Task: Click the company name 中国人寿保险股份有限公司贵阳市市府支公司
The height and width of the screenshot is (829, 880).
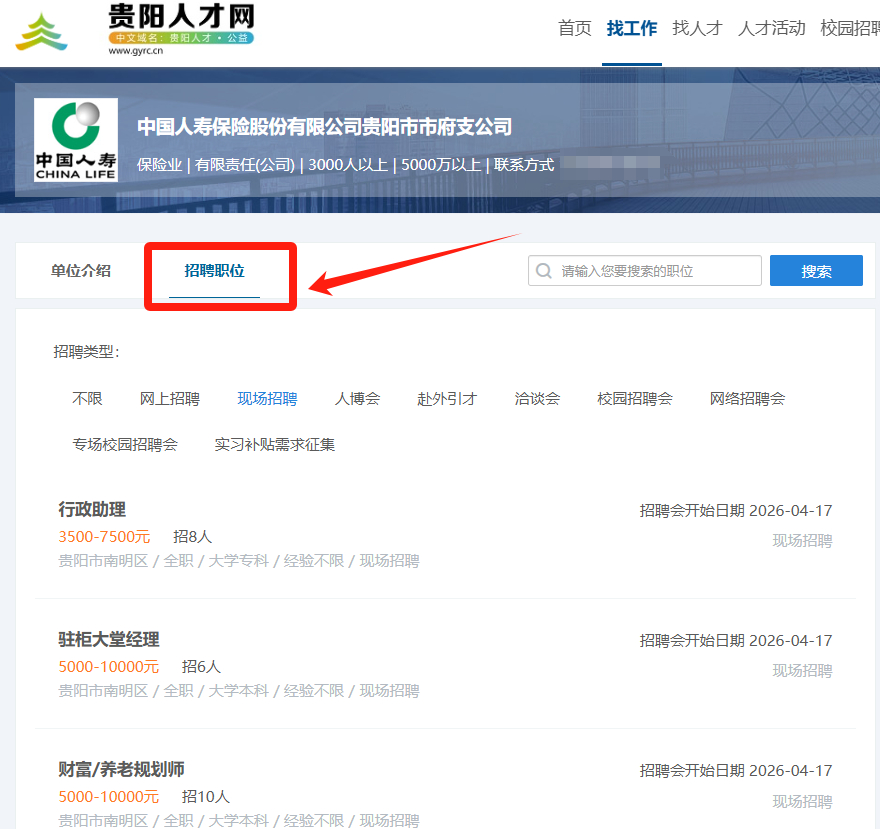Action: tap(324, 127)
